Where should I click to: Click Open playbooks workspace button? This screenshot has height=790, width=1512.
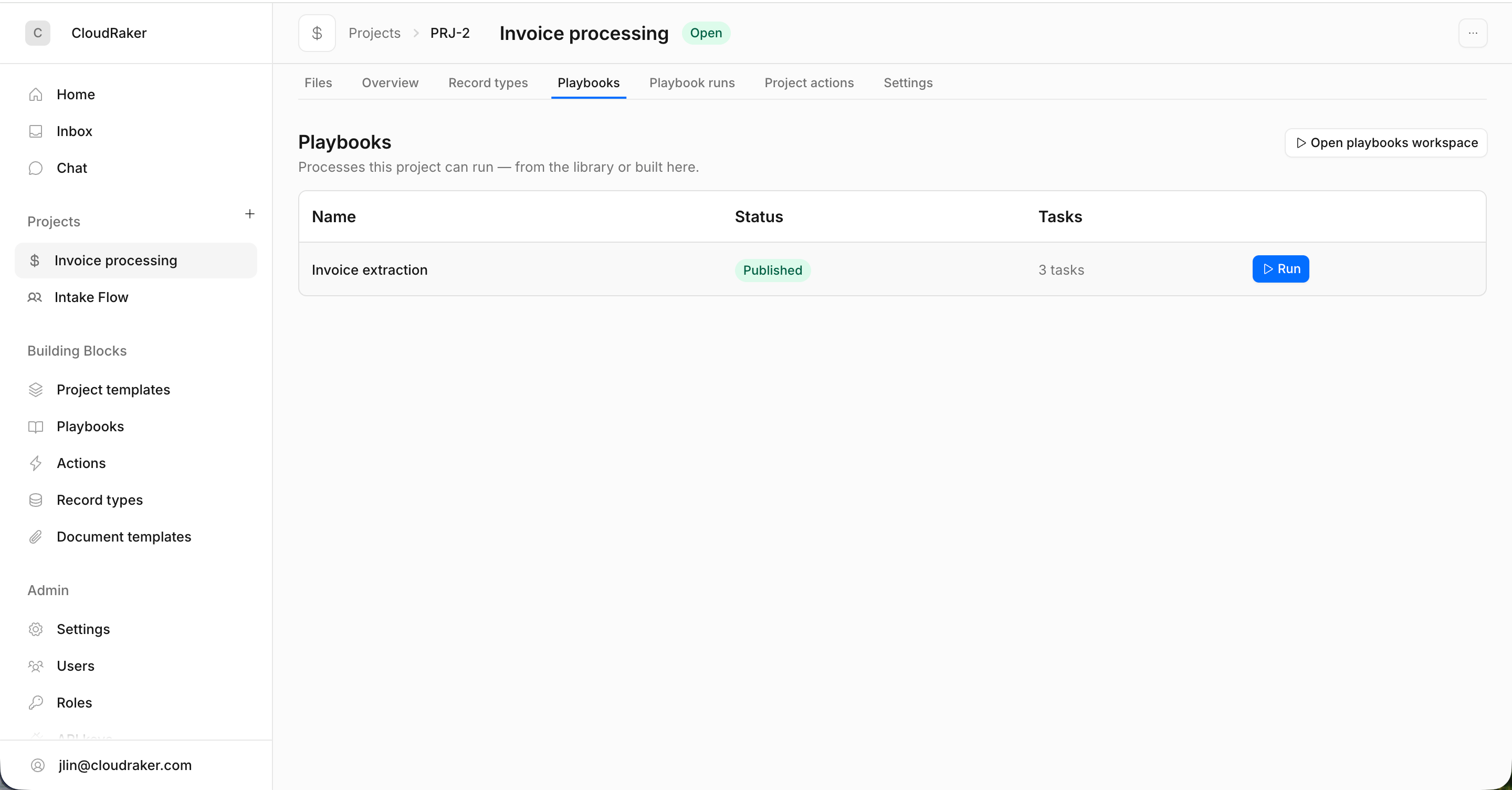point(1385,143)
